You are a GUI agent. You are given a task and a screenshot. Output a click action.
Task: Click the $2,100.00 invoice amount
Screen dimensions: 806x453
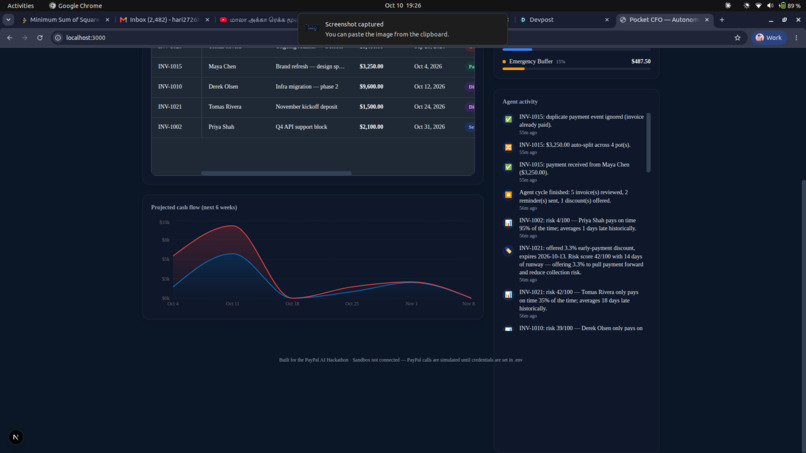pyautogui.click(x=371, y=126)
